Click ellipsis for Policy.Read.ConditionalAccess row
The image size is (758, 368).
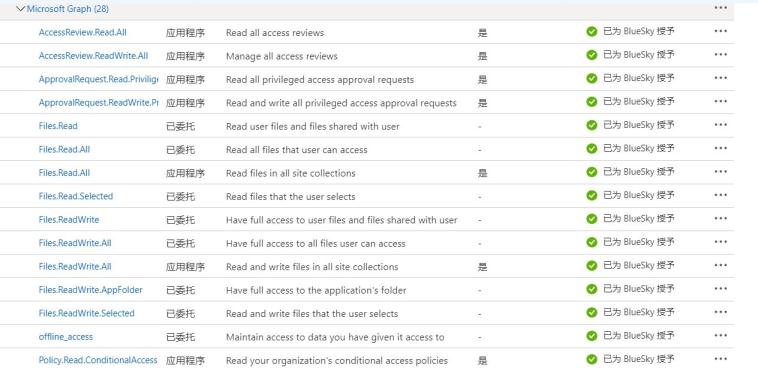click(720, 359)
